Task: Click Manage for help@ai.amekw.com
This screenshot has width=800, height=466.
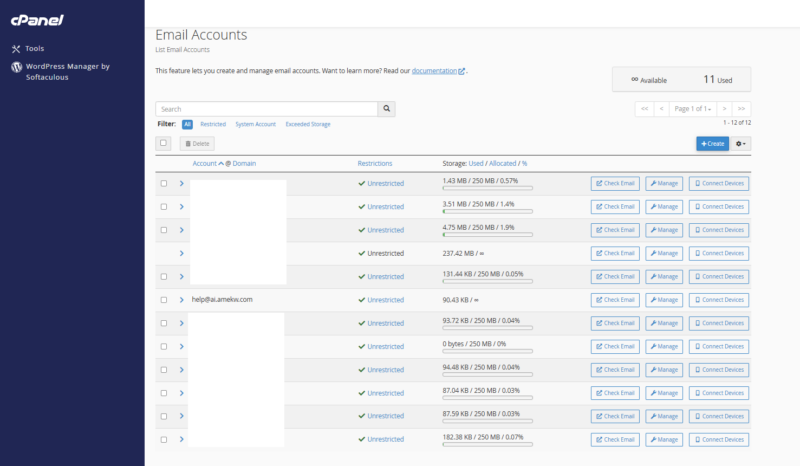Action: (664, 300)
